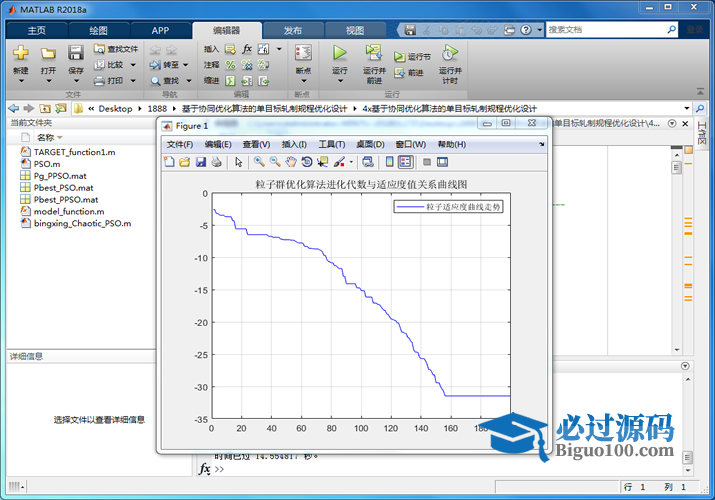Click the Rotate 3D tool in Figure toolbar

(307, 161)
